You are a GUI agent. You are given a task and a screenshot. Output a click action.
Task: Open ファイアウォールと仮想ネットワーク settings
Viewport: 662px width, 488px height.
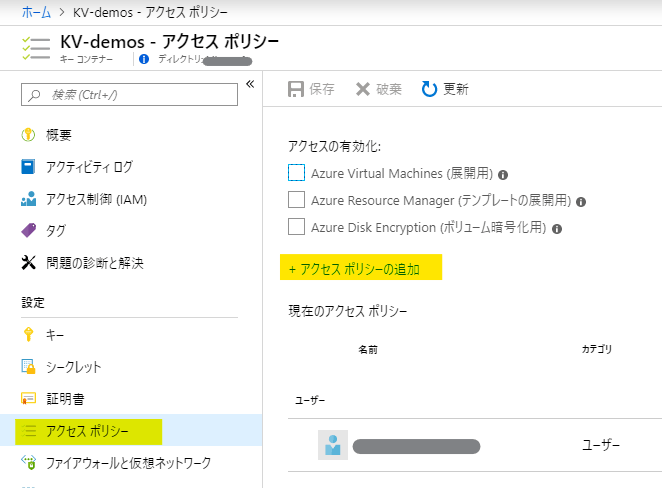point(128,463)
